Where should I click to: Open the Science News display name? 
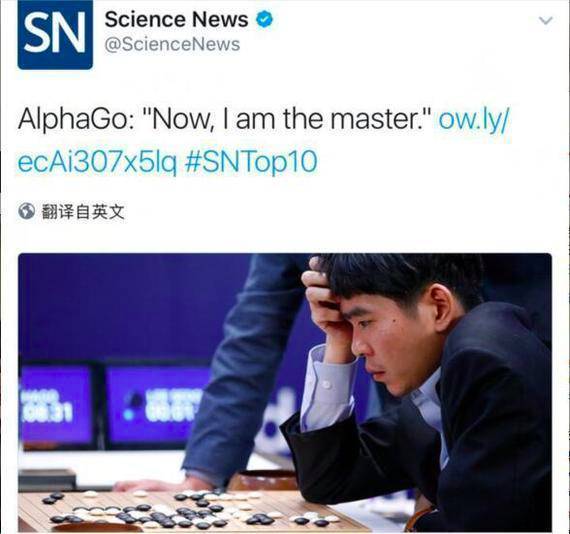(x=176, y=19)
